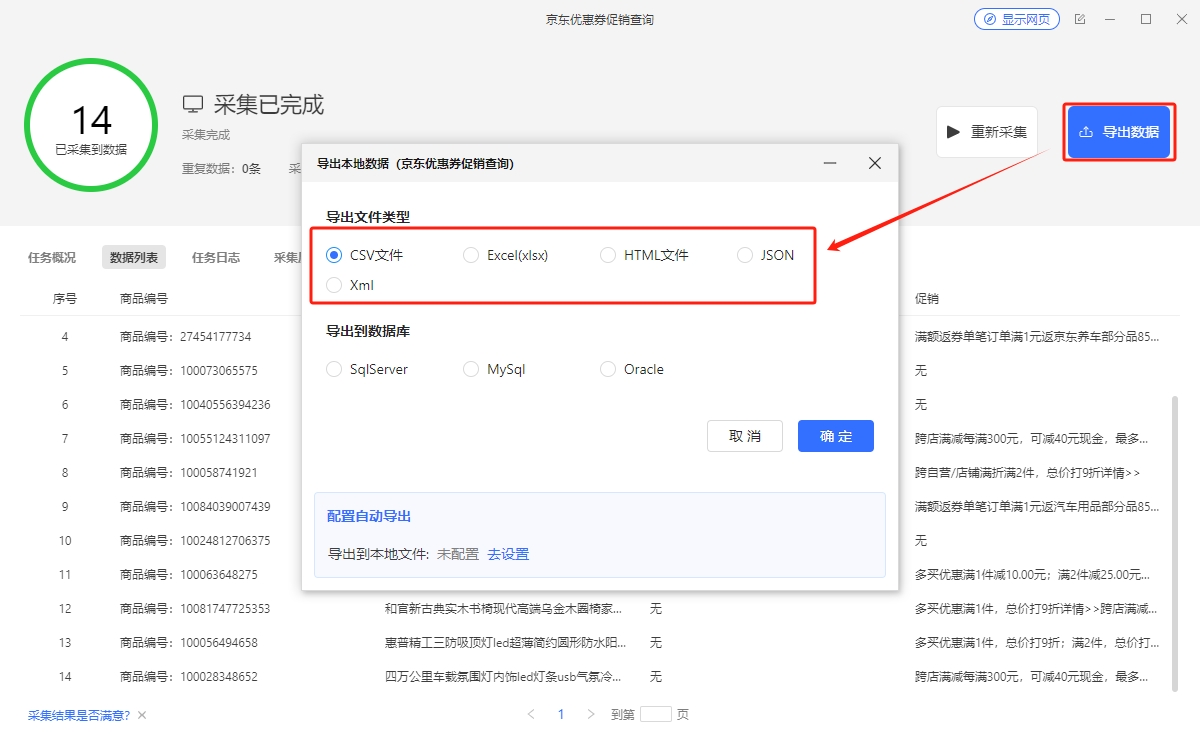Click the edit icon beside 显示网页
This screenshot has width=1200, height=734.
coord(1080,19)
